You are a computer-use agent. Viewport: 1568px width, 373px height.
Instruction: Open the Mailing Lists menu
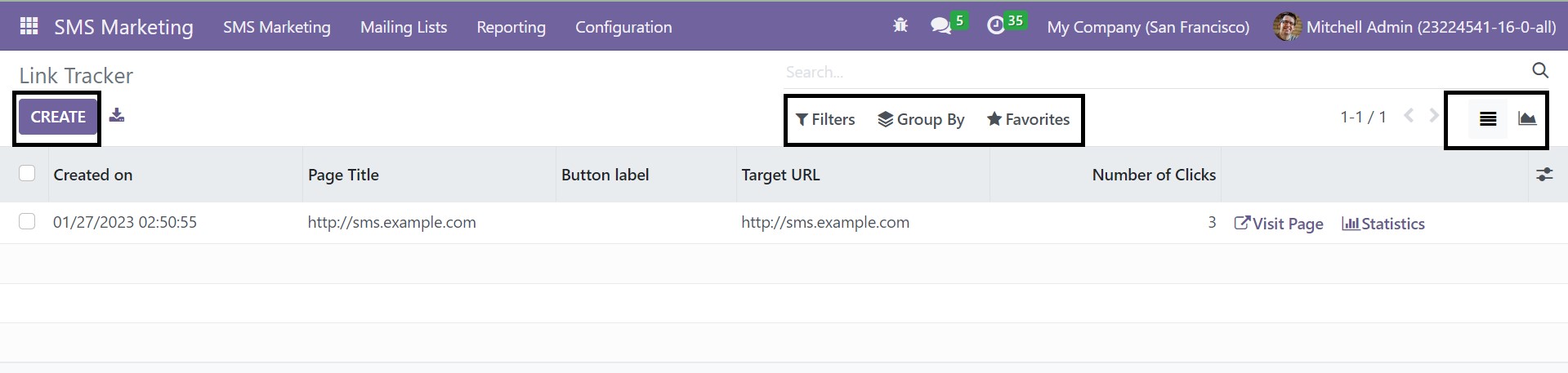tap(404, 27)
